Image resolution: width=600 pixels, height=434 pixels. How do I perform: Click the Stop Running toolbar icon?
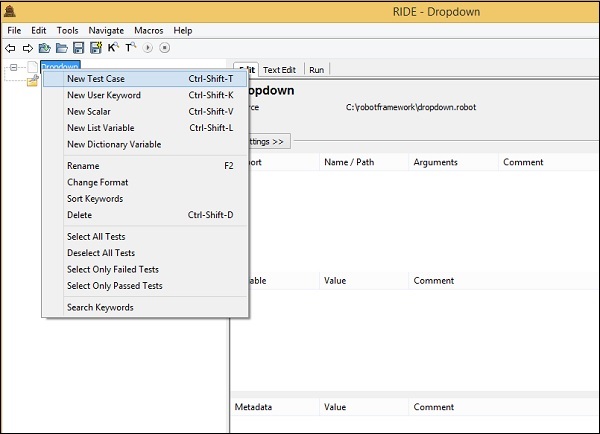tap(164, 47)
